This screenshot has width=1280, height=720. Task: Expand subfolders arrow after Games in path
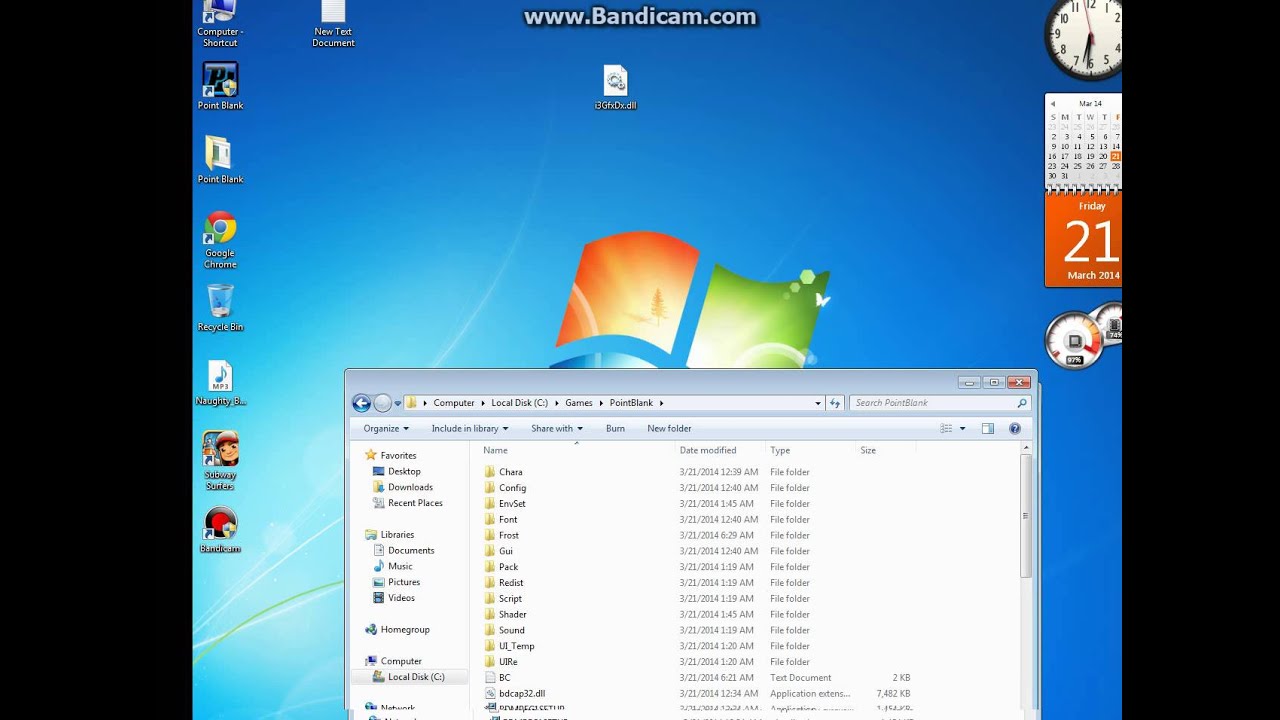[x=601, y=403]
